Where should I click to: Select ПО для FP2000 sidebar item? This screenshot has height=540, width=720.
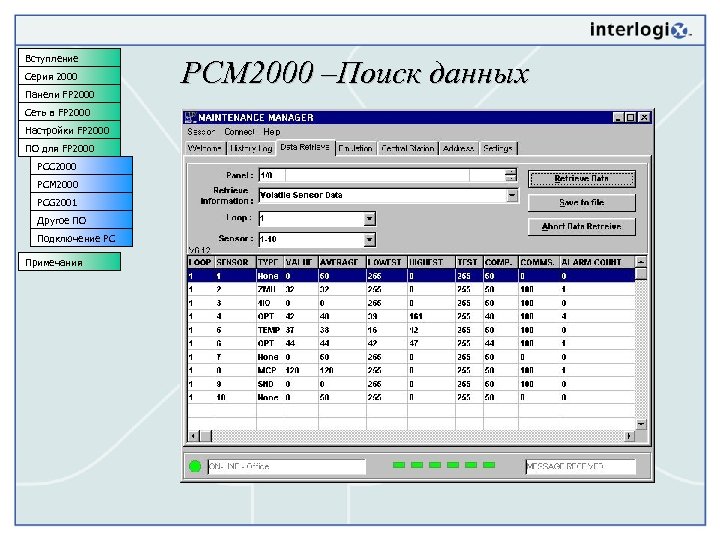pyautogui.click(x=69, y=148)
